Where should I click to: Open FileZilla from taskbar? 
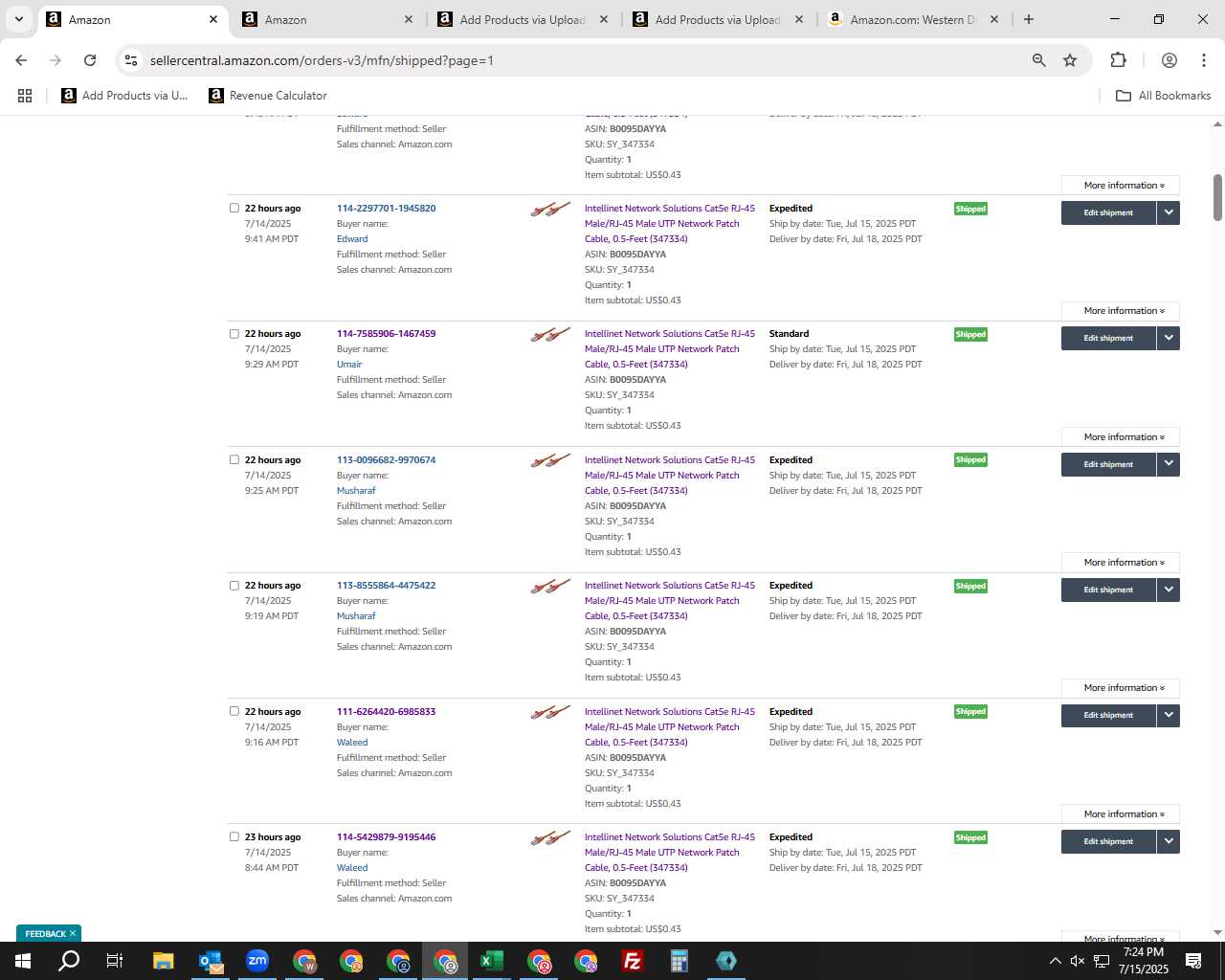point(633,961)
